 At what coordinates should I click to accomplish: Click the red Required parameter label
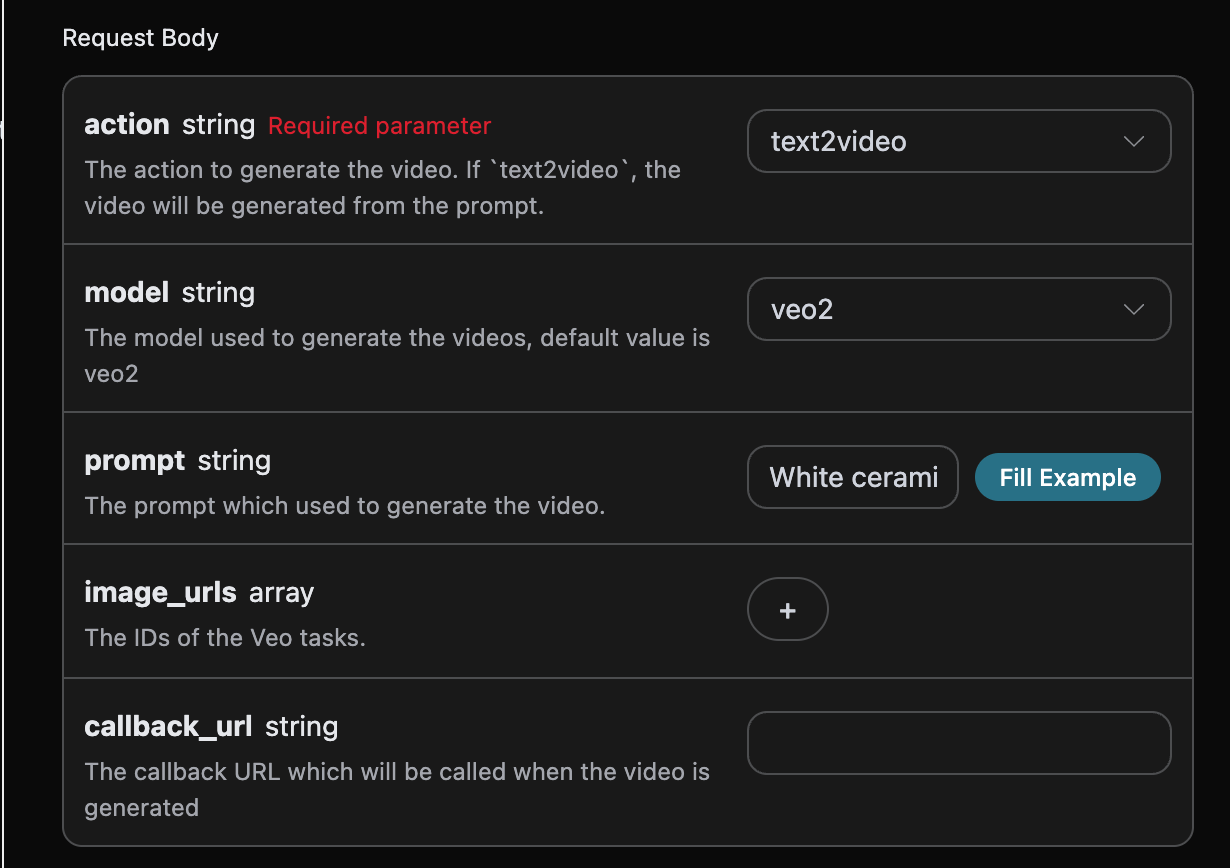point(379,126)
